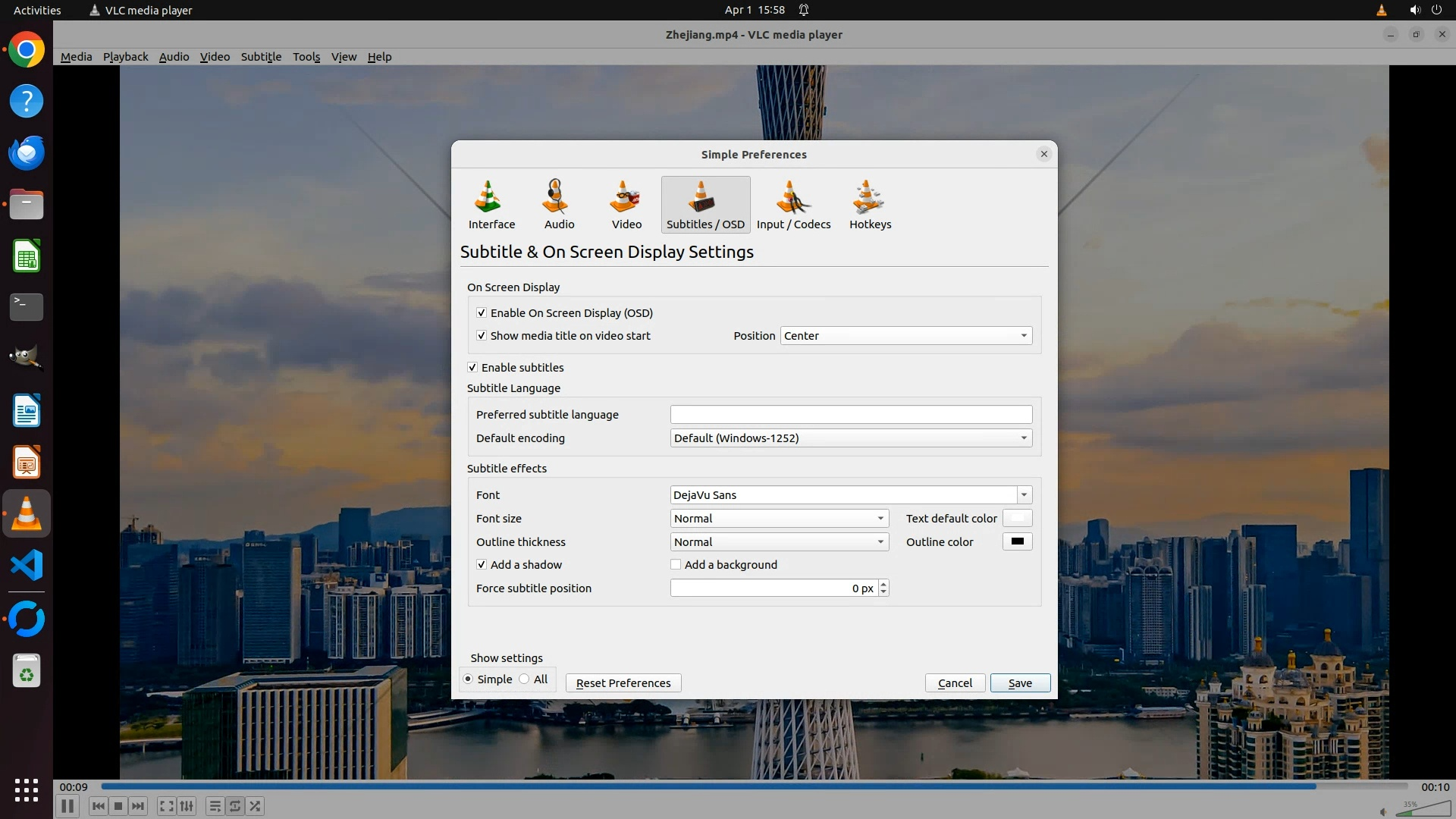Switch to Audio preferences icon
The width and height of the screenshot is (1456, 819).
click(559, 205)
